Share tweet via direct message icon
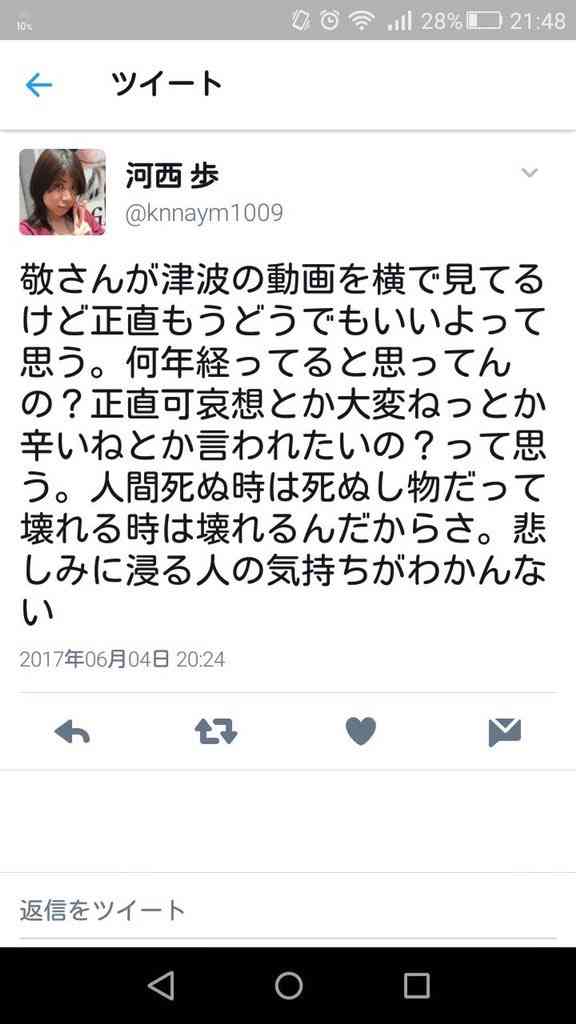576x1024 pixels. [505, 732]
